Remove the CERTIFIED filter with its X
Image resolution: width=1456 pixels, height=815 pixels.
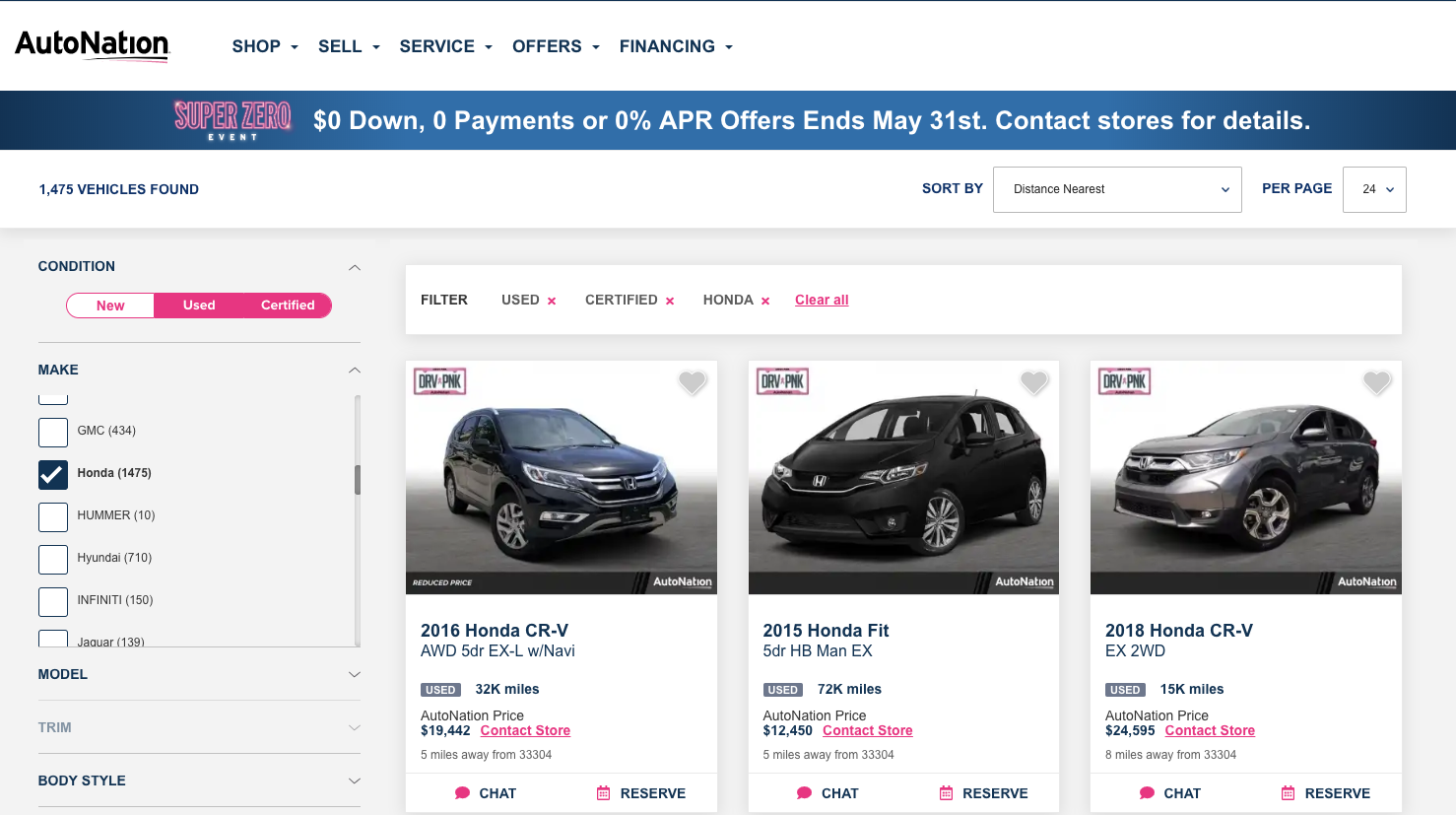tap(670, 301)
